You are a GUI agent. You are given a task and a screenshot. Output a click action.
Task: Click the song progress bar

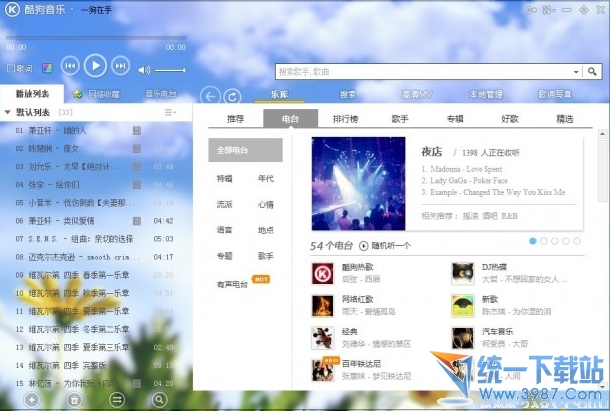click(x=96, y=38)
